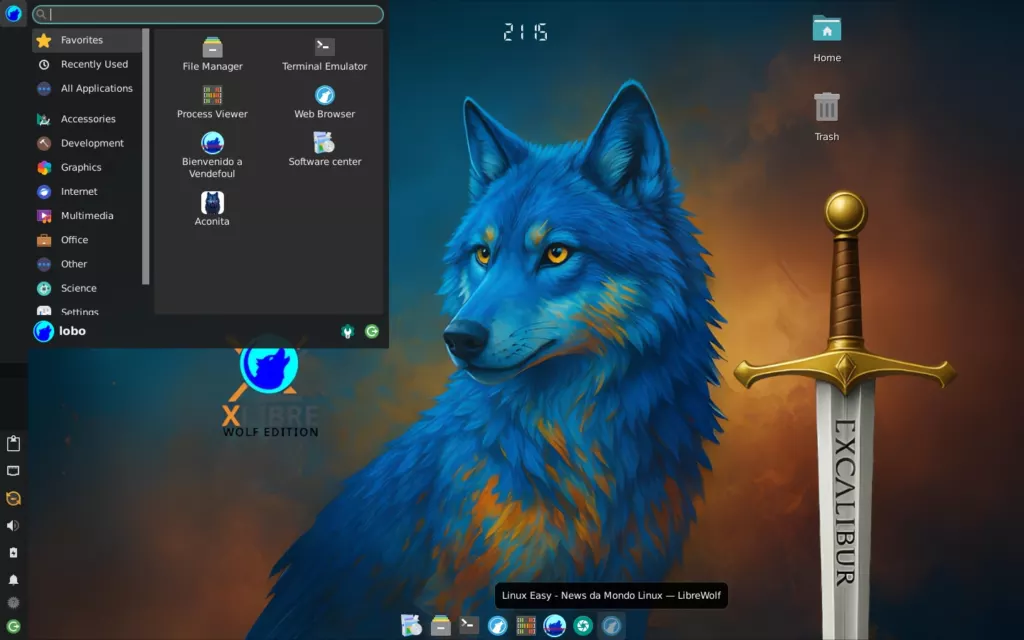
Task: Click the display panel icon
Action: 13,471
